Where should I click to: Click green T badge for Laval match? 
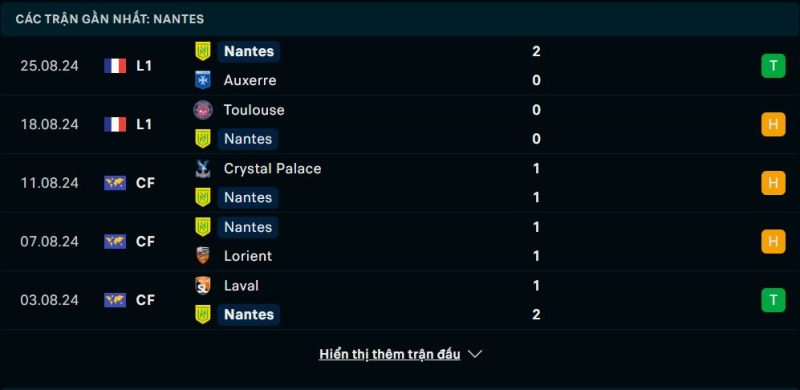click(x=773, y=300)
